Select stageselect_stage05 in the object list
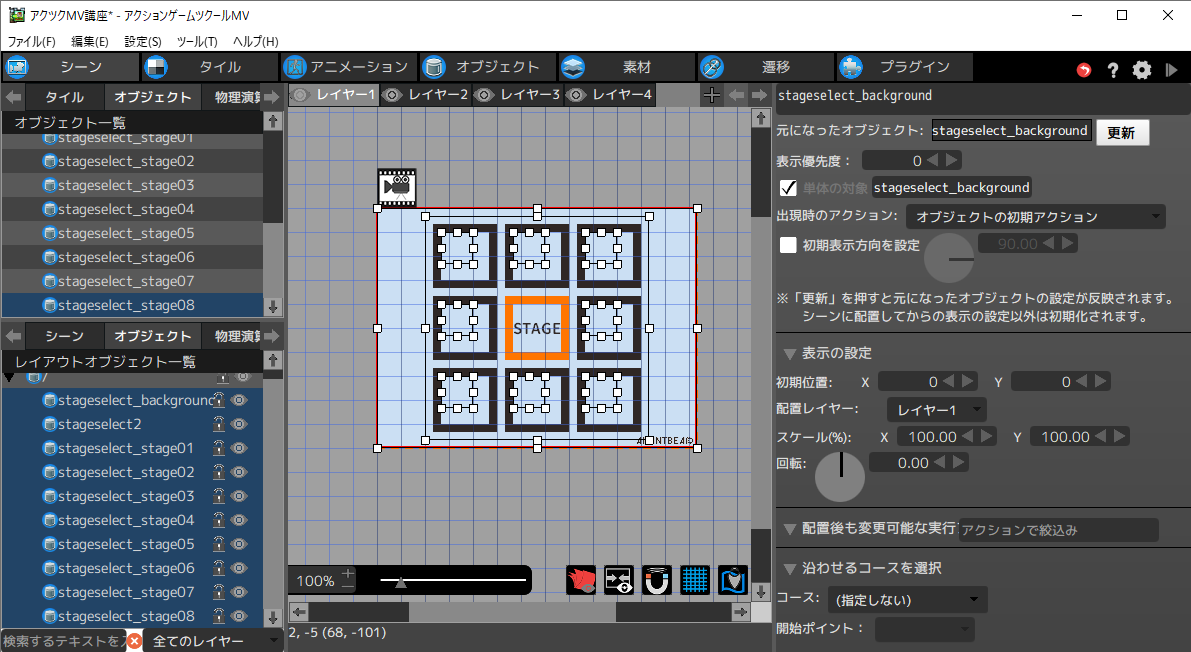This screenshot has height=652, width=1191. pyautogui.click(x=126, y=233)
